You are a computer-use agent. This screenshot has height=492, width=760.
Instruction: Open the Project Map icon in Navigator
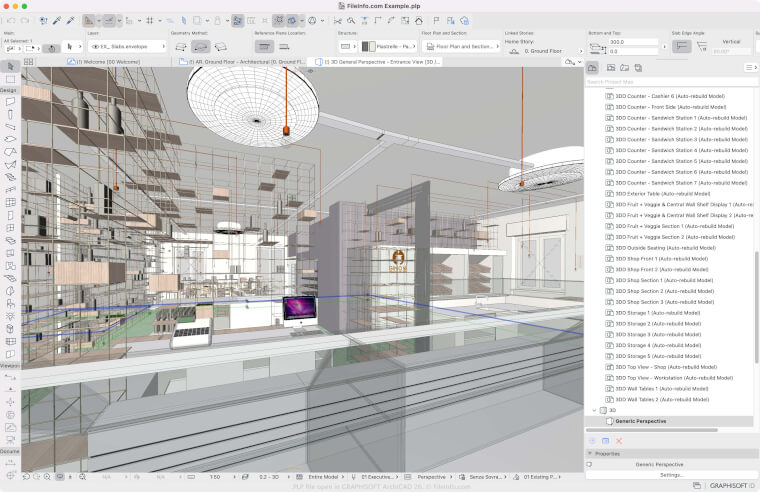[593, 67]
